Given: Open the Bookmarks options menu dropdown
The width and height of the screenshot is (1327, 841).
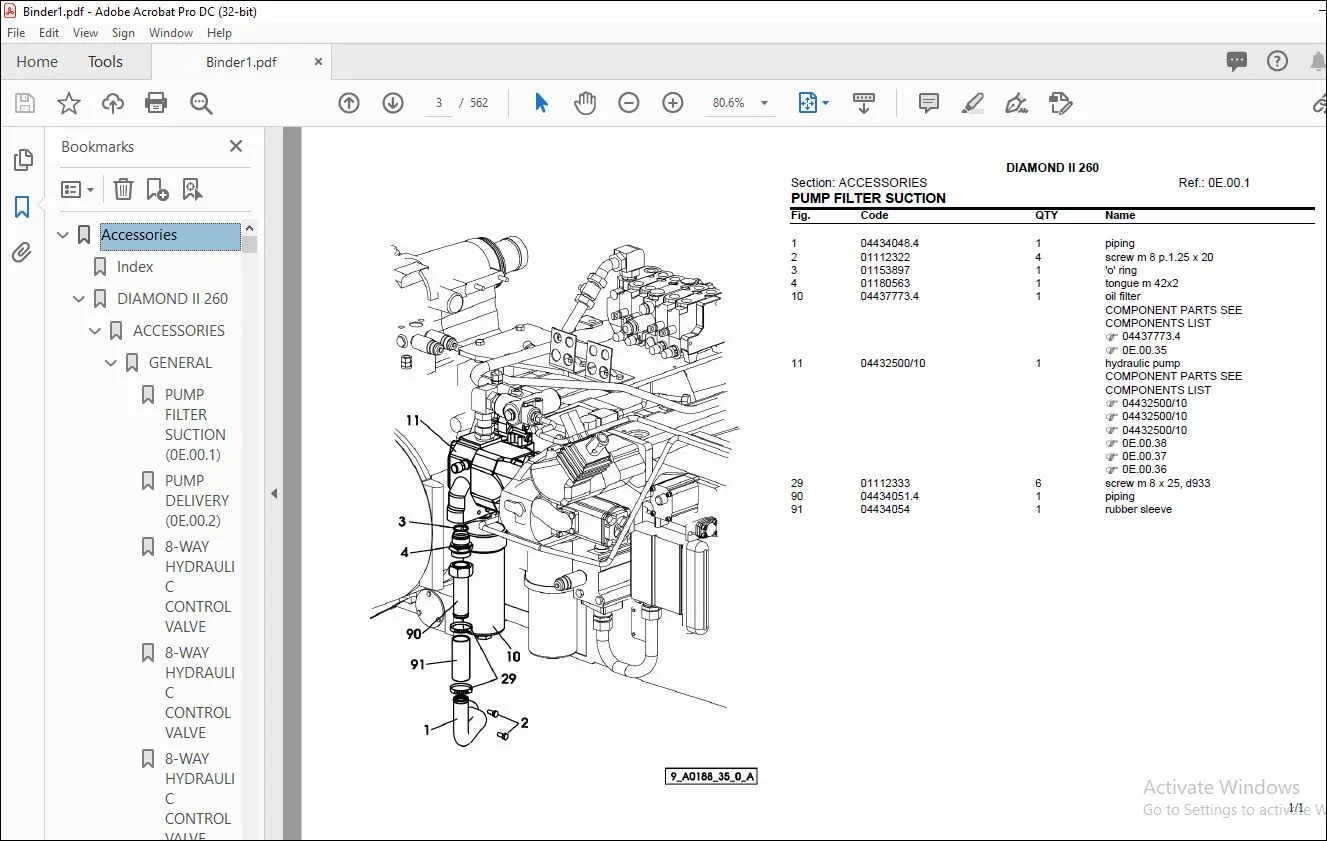Looking at the screenshot, I should tap(78, 189).
